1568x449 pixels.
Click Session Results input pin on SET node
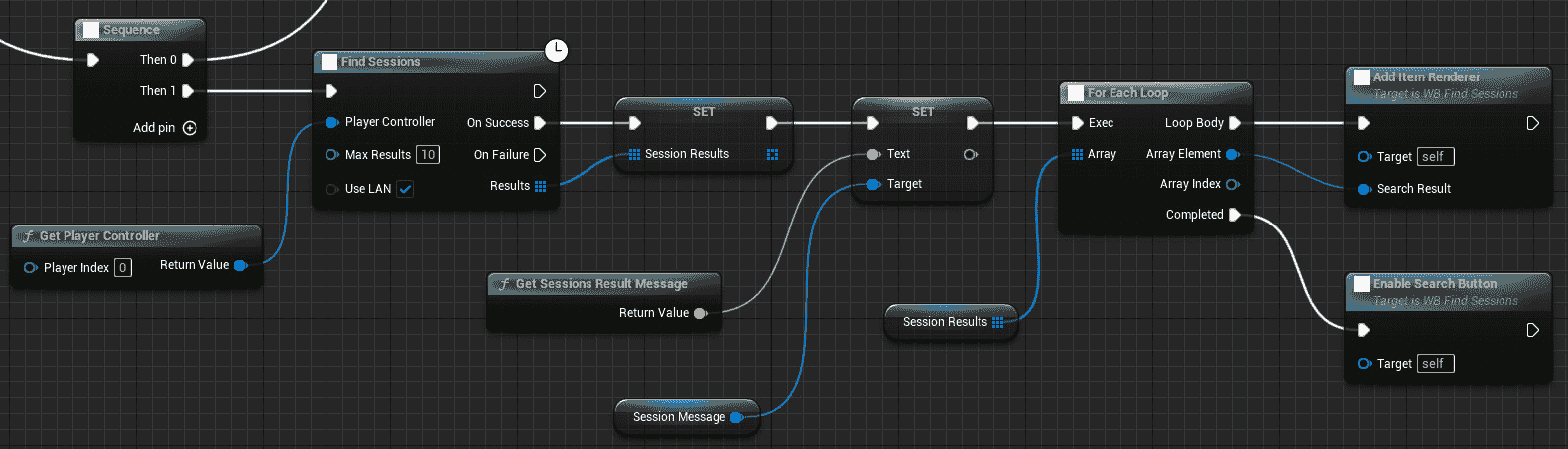click(x=634, y=154)
